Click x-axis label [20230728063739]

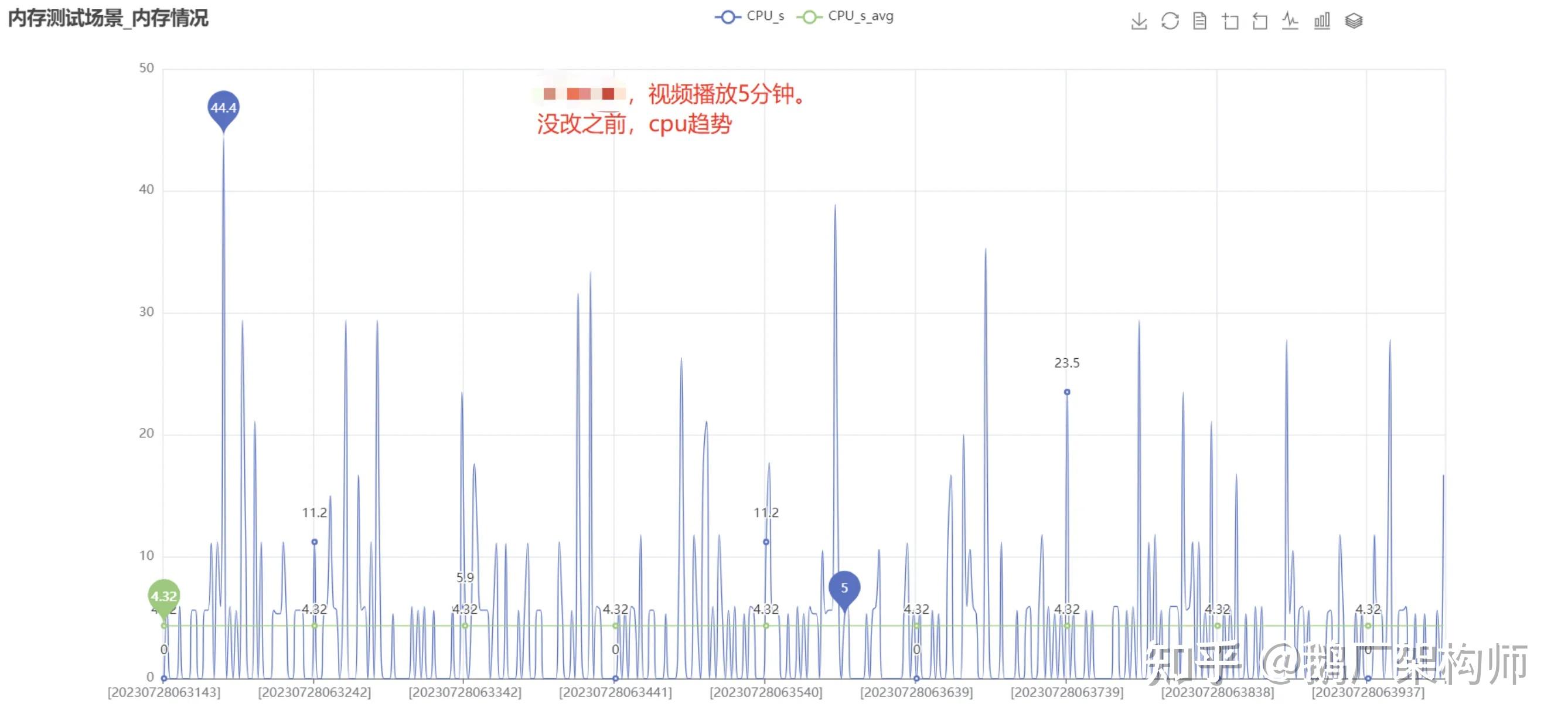point(1066,692)
